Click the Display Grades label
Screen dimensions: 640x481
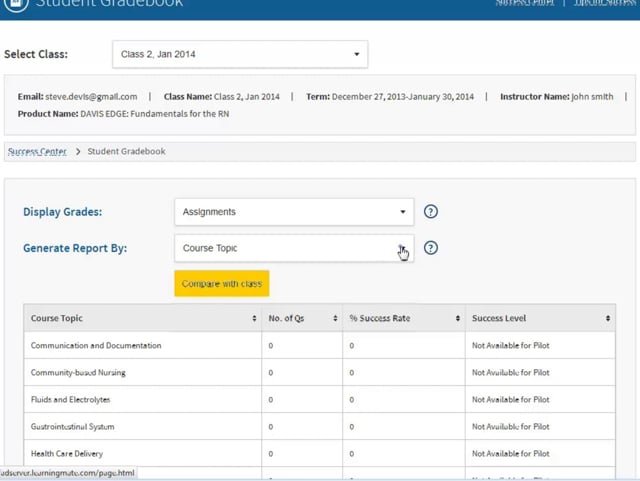pos(62,212)
